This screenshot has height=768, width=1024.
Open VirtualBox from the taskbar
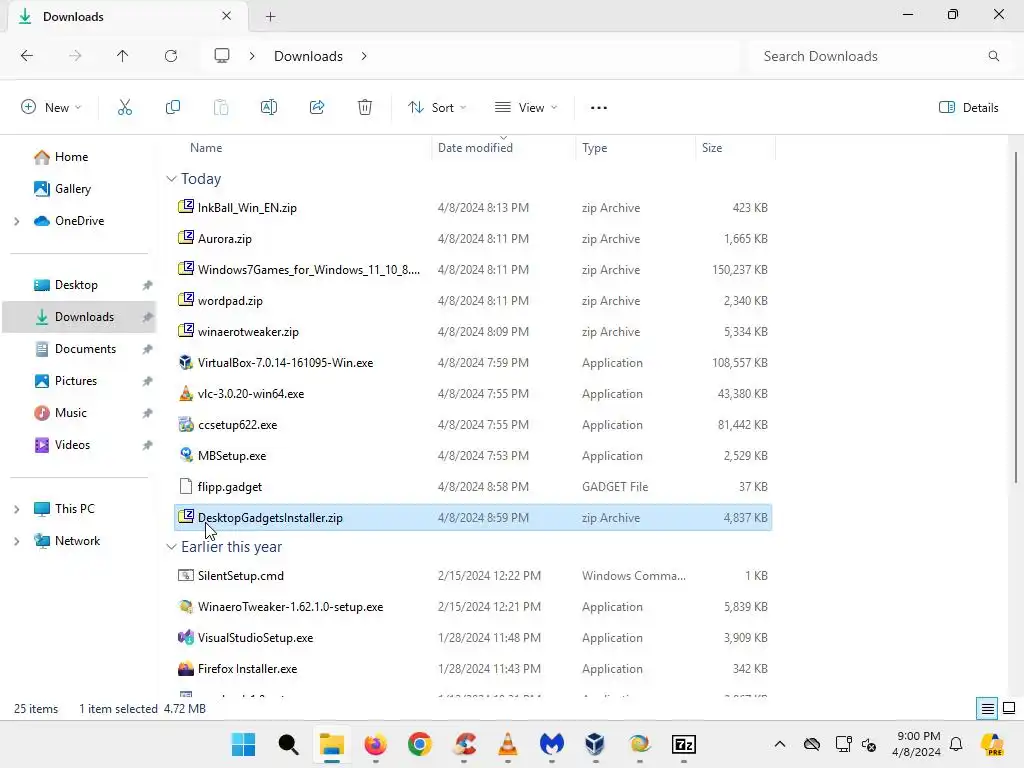pos(595,744)
